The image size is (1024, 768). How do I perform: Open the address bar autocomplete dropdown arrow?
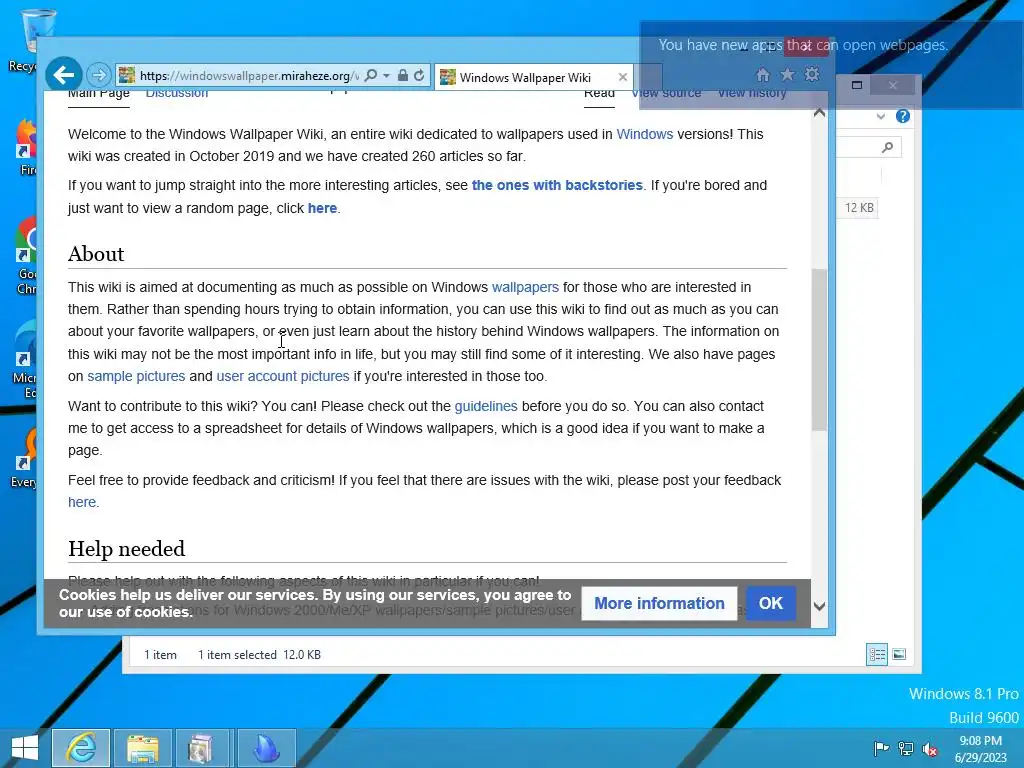pyautogui.click(x=386, y=76)
